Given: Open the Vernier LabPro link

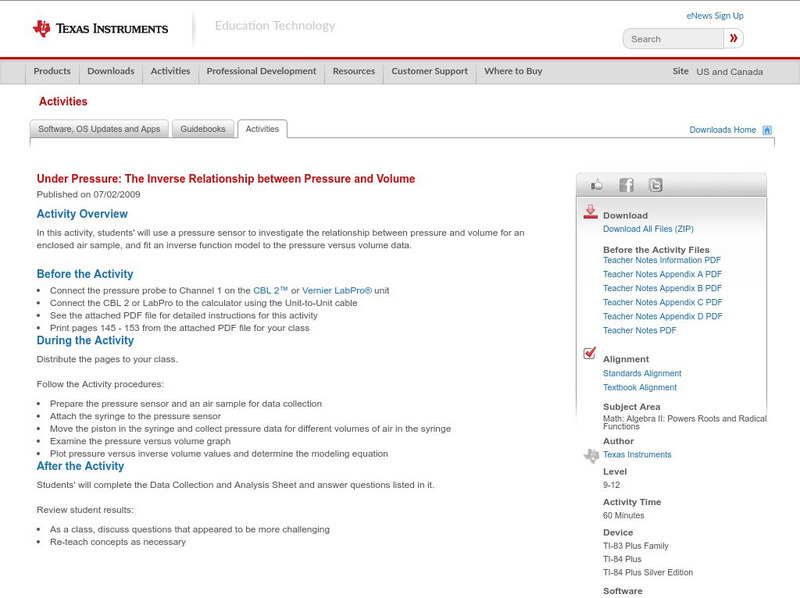Looking at the screenshot, I should coord(337,290).
